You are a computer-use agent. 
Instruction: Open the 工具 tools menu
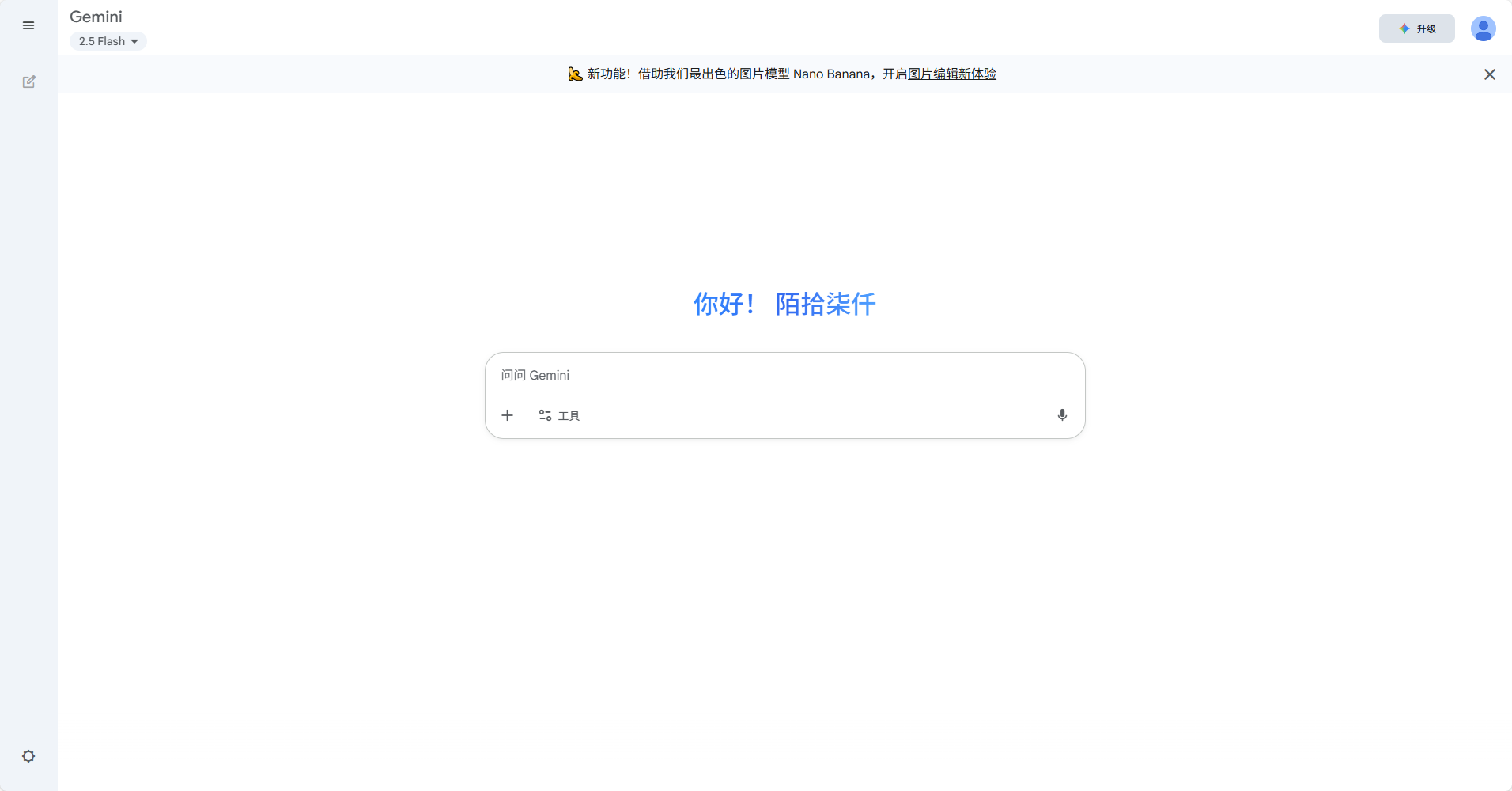point(569,416)
